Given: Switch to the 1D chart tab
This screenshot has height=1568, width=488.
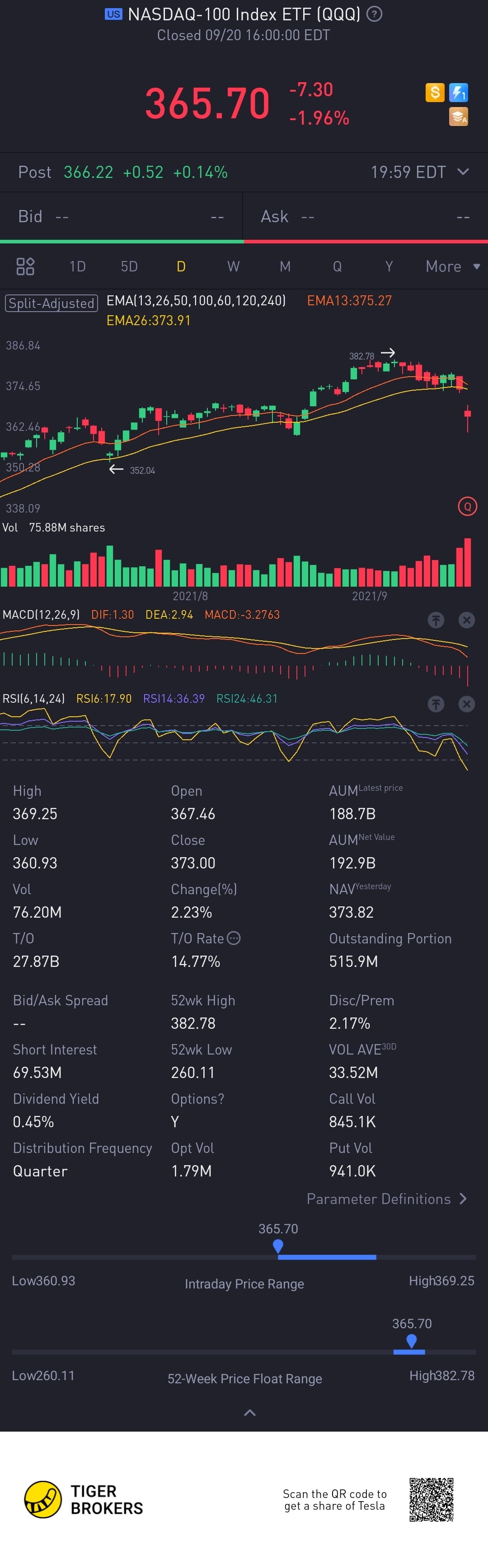Looking at the screenshot, I should point(77,266).
